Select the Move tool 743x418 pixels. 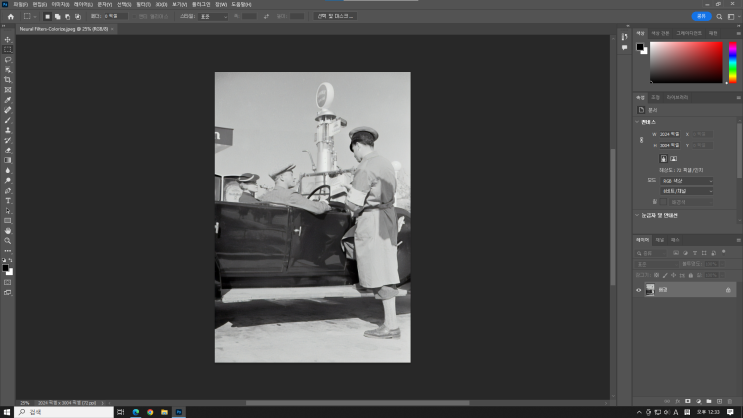click(8, 39)
